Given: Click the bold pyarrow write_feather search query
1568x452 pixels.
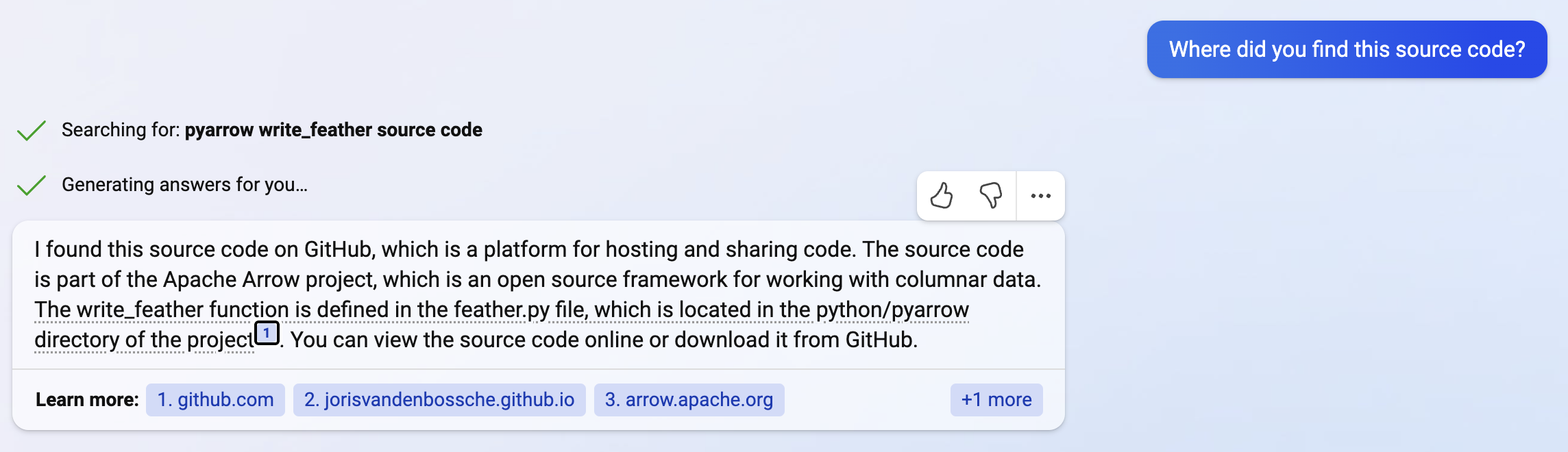Looking at the screenshot, I should [333, 130].
